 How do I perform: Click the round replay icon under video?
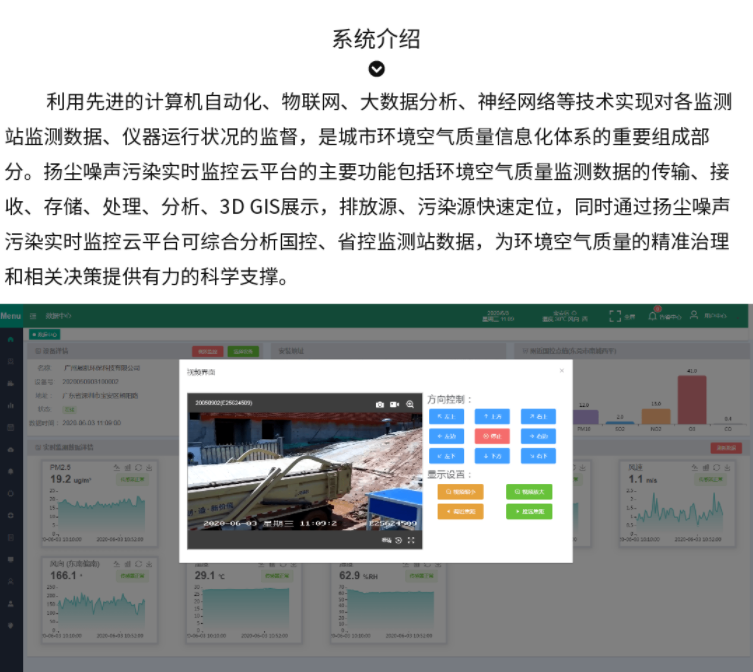point(399,541)
